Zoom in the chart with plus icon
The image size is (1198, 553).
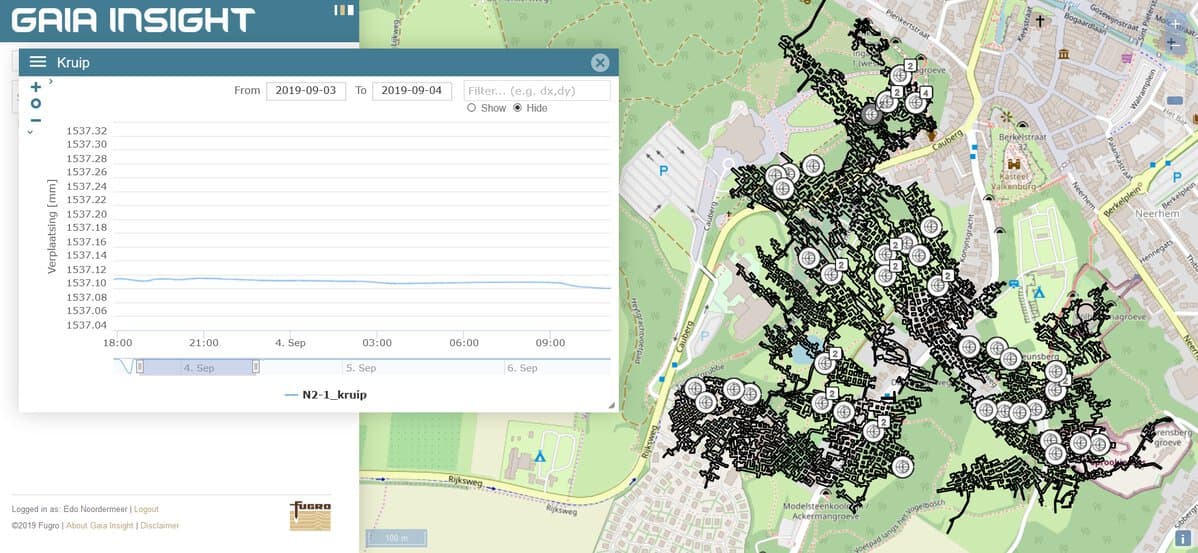pyautogui.click(x=36, y=87)
